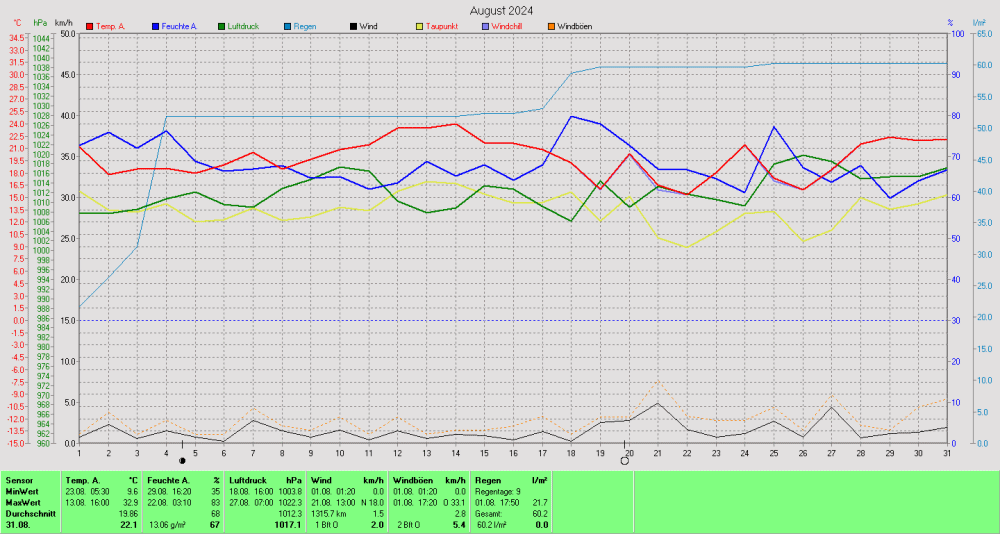
Task: Click the full moon symbol below the axis
Action: pos(625,460)
